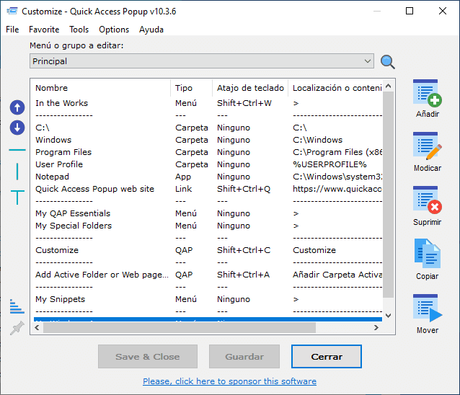The height and width of the screenshot is (395, 460).
Task: Open the Tools menu
Action: tap(79, 30)
